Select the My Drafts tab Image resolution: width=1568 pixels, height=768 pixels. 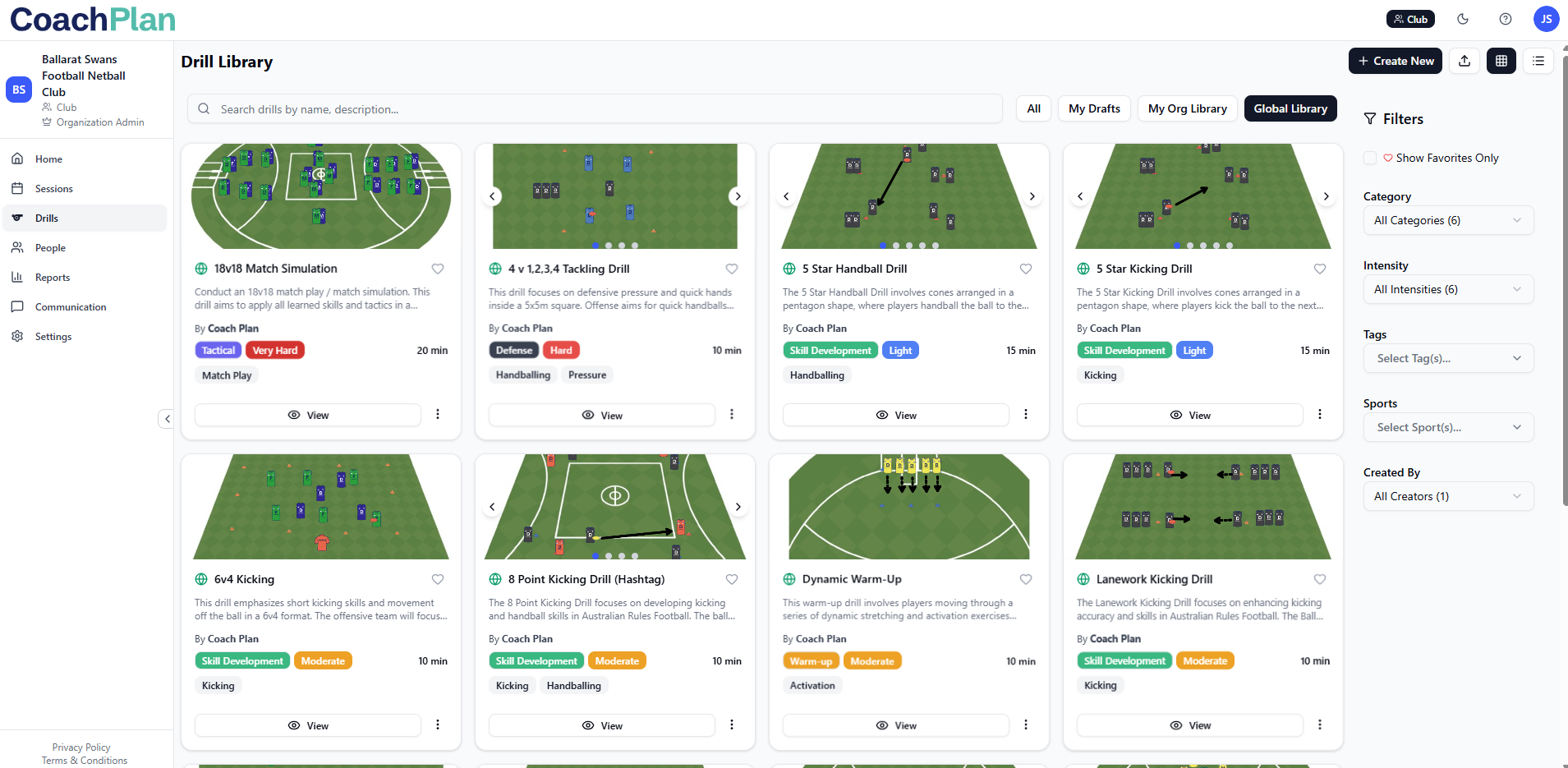click(1094, 108)
